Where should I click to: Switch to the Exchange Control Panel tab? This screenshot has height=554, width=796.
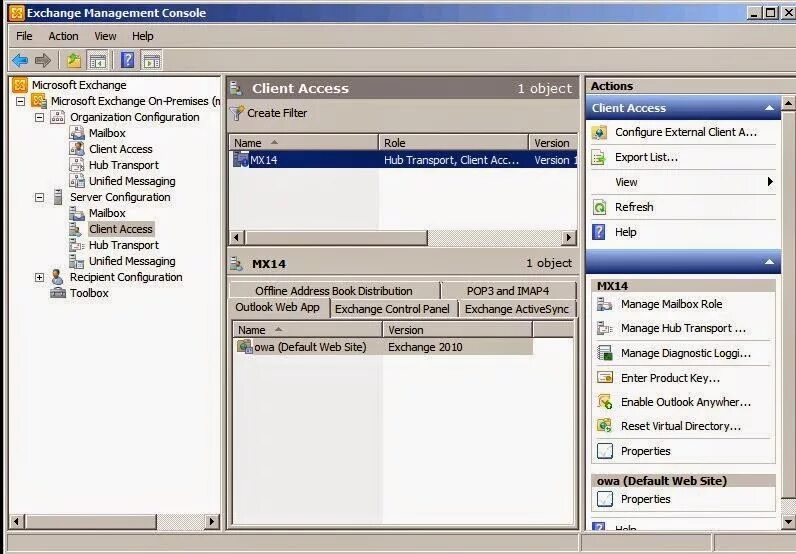pos(392,309)
